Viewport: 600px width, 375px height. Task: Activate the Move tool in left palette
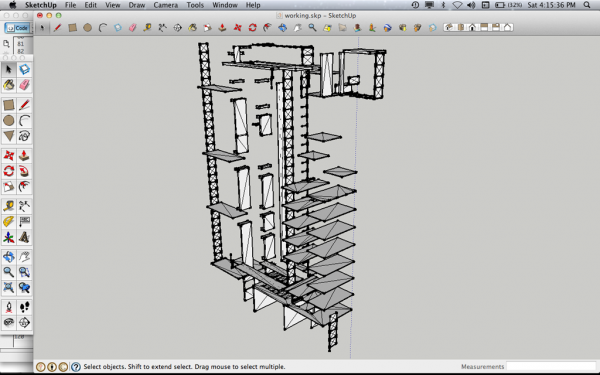[x=9, y=156]
